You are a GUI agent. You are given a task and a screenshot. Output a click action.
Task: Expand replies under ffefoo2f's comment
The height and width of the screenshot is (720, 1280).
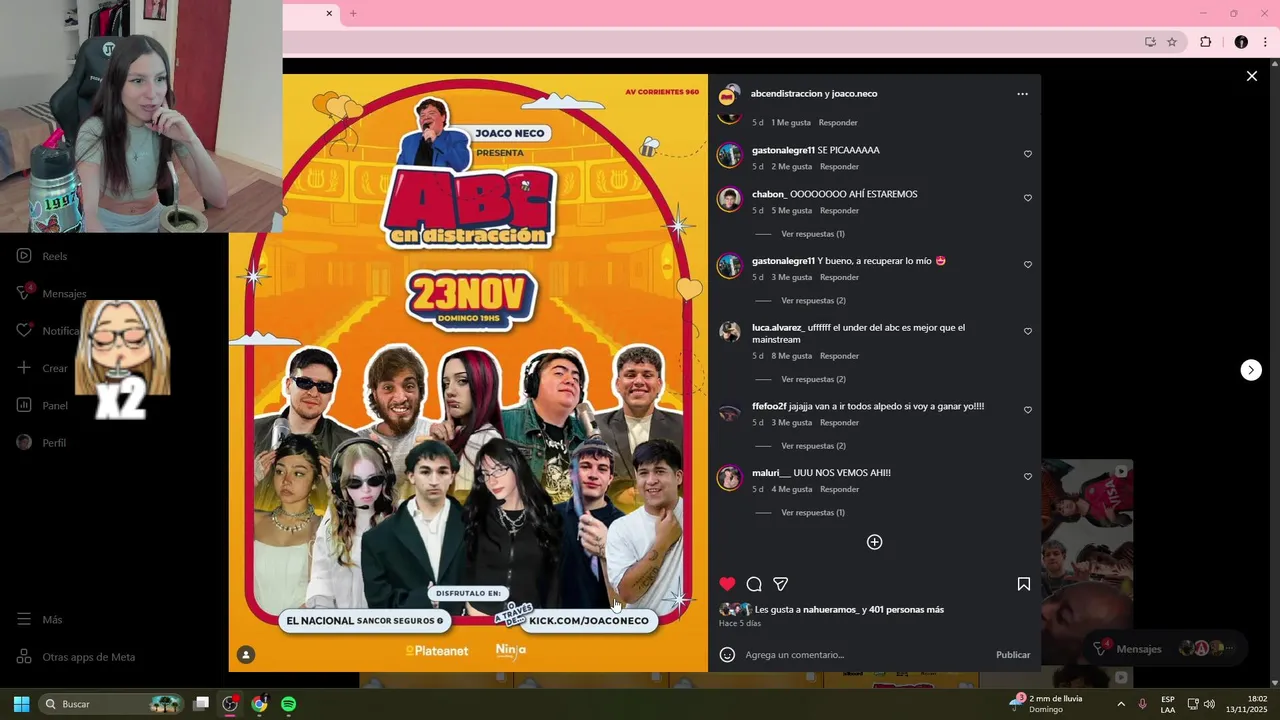tap(813, 446)
